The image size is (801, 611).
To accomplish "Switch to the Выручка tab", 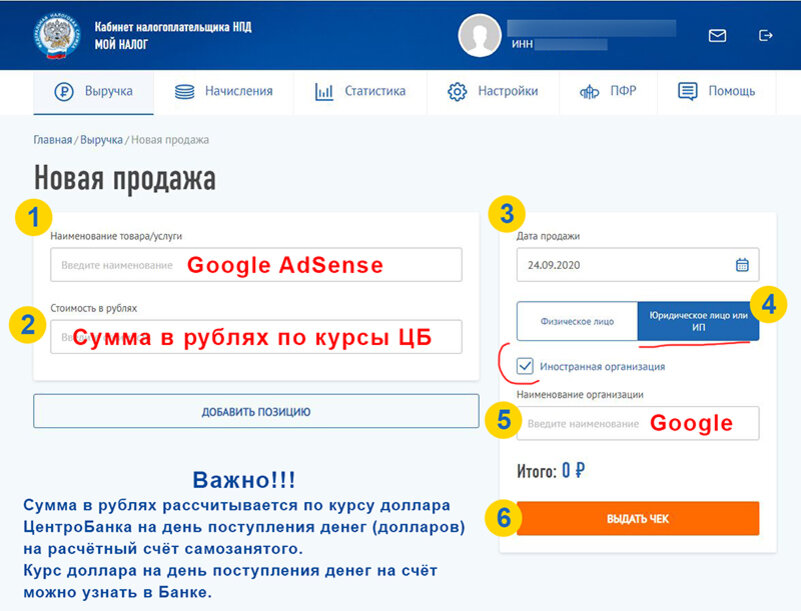I will [93, 92].
